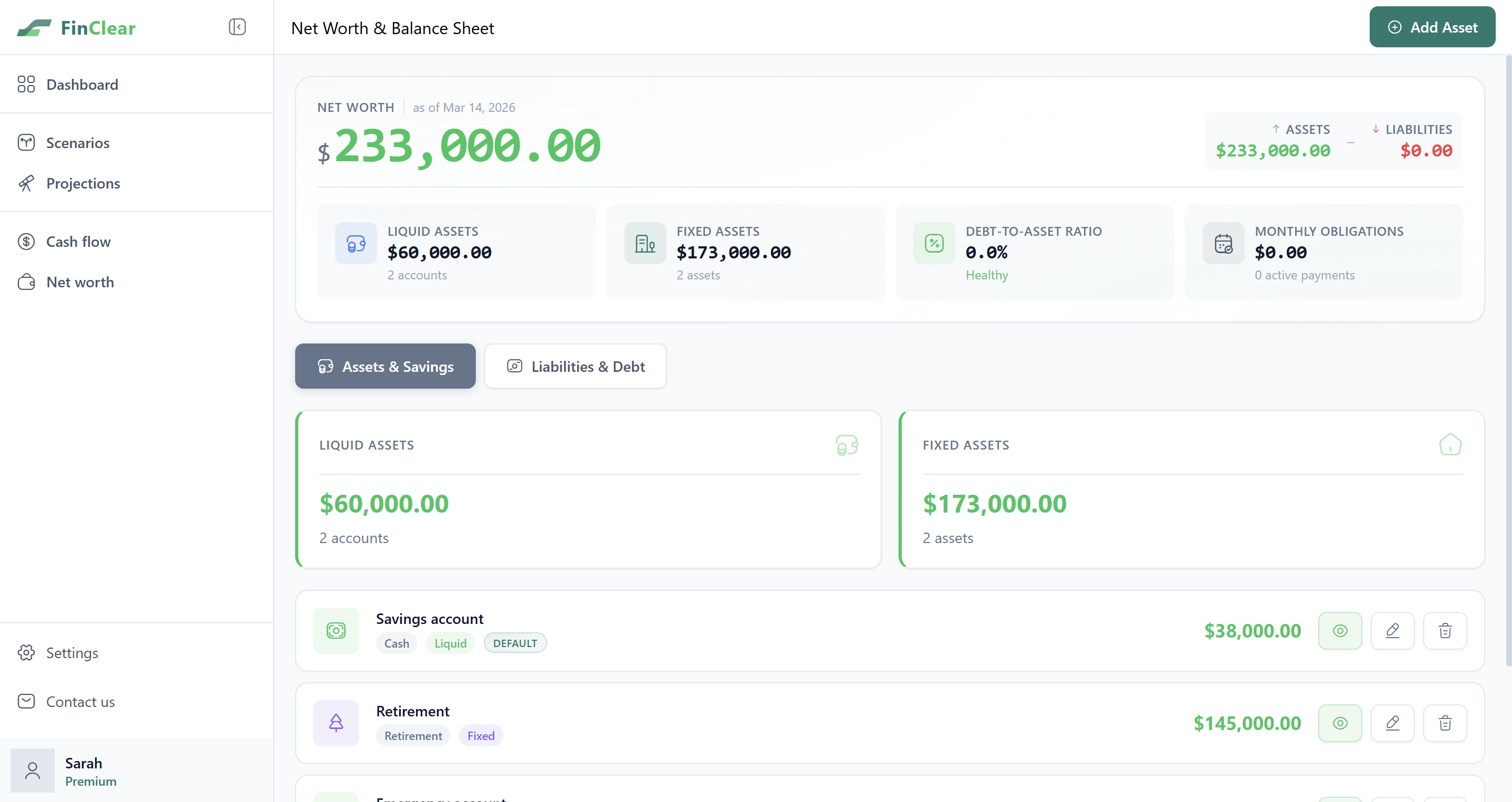This screenshot has width=1512, height=802.
Task: Edit the Retirement asset pencil icon
Action: point(1392,723)
